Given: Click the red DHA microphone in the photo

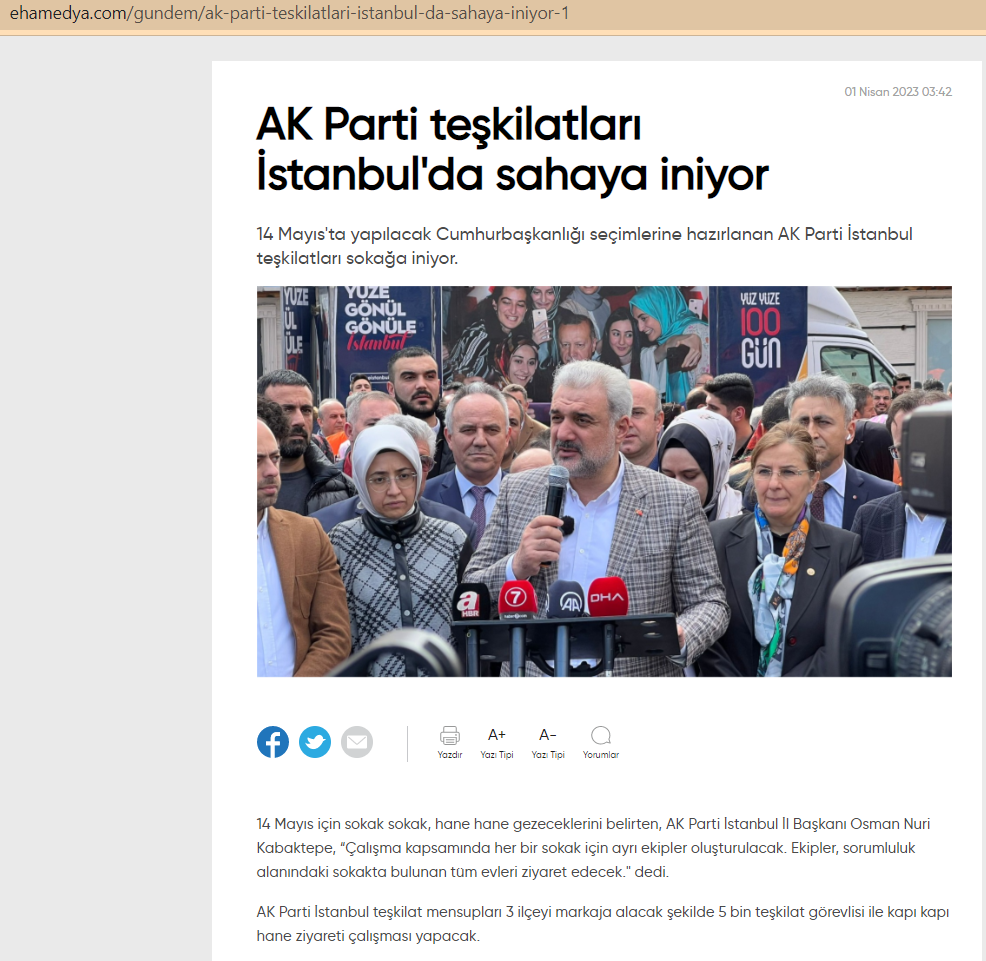Looking at the screenshot, I should click(x=607, y=598).
